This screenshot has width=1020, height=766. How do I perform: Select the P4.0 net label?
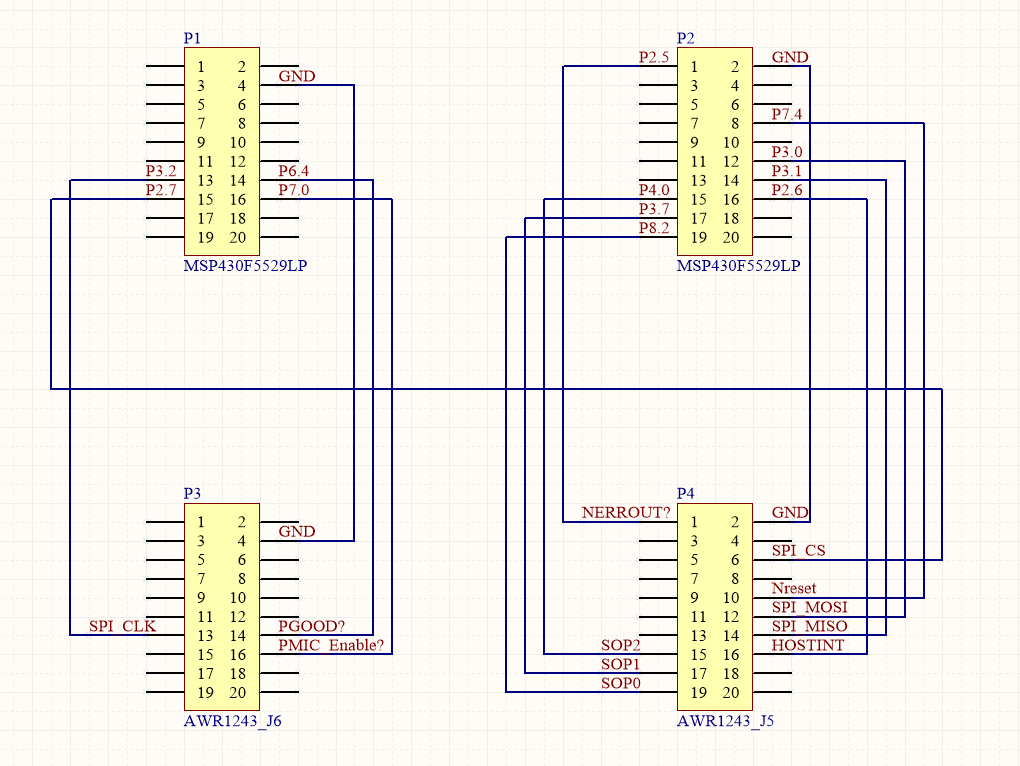[x=654, y=190]
